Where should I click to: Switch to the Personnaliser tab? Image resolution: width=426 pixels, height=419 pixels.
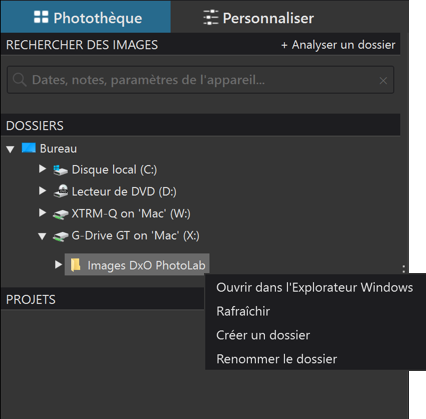click(259, 18)
